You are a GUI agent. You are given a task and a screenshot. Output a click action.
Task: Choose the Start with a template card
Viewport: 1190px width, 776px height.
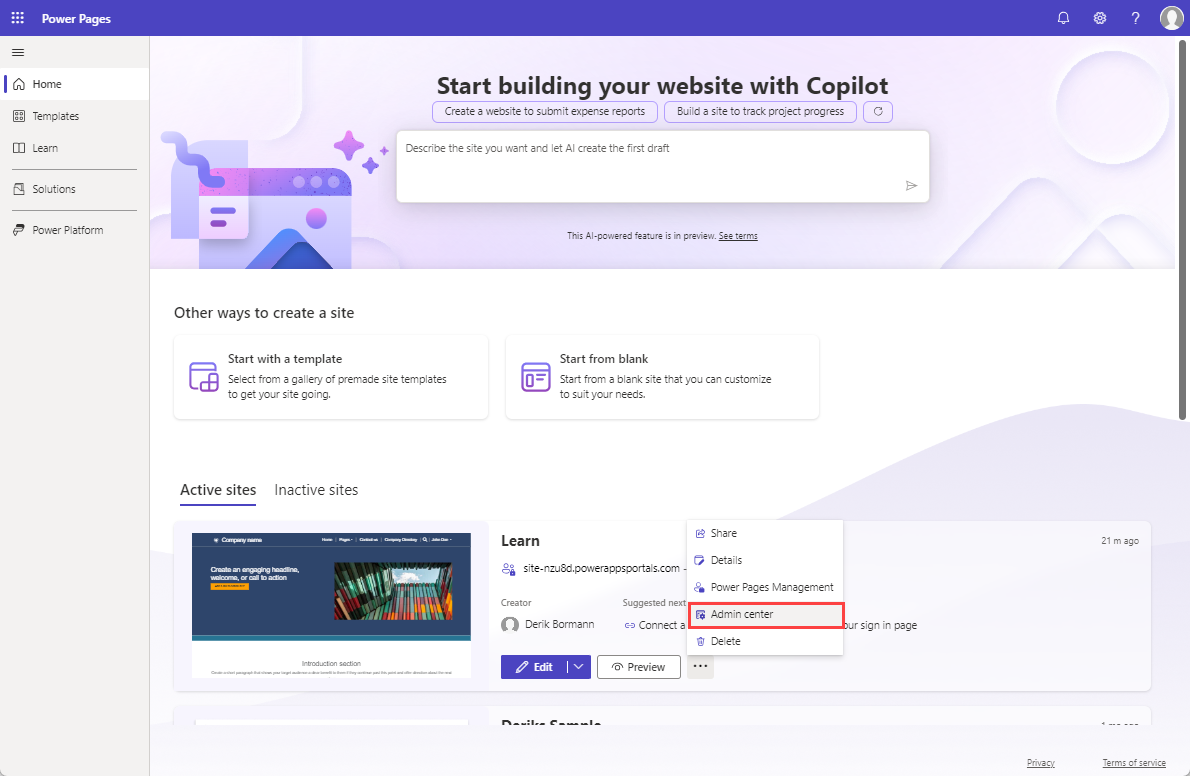point(331,377)
